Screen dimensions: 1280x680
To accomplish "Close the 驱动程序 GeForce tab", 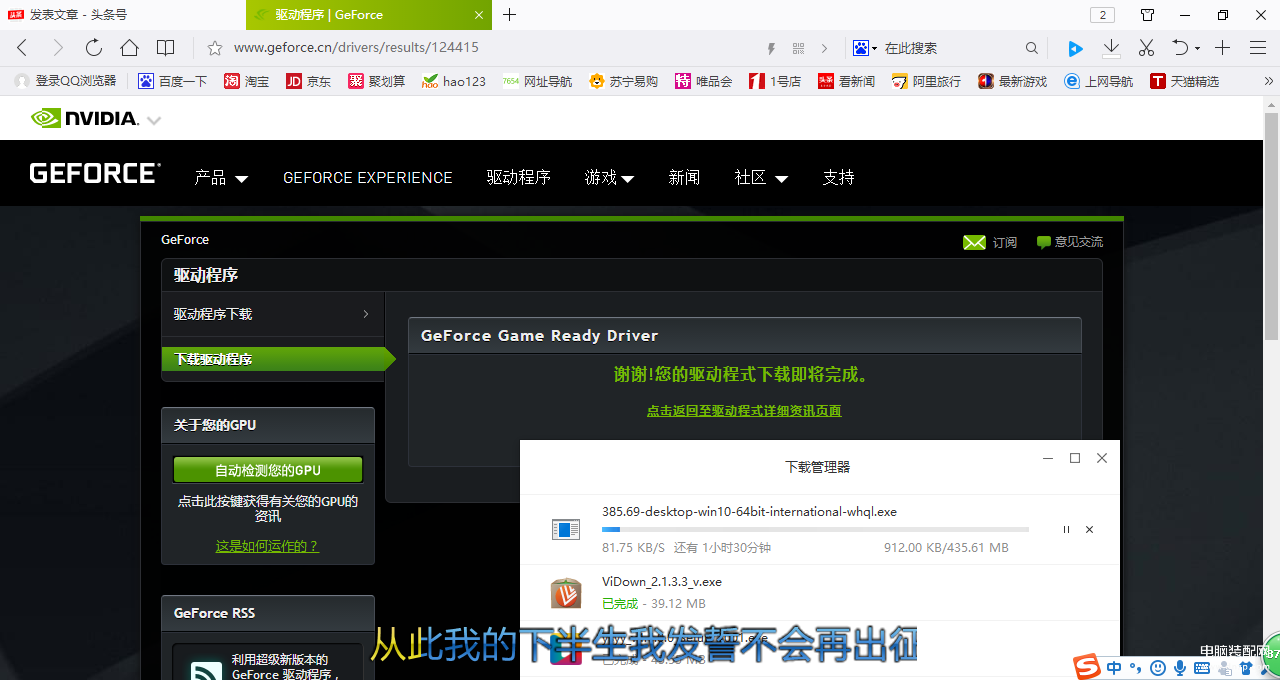I will 479,15.
